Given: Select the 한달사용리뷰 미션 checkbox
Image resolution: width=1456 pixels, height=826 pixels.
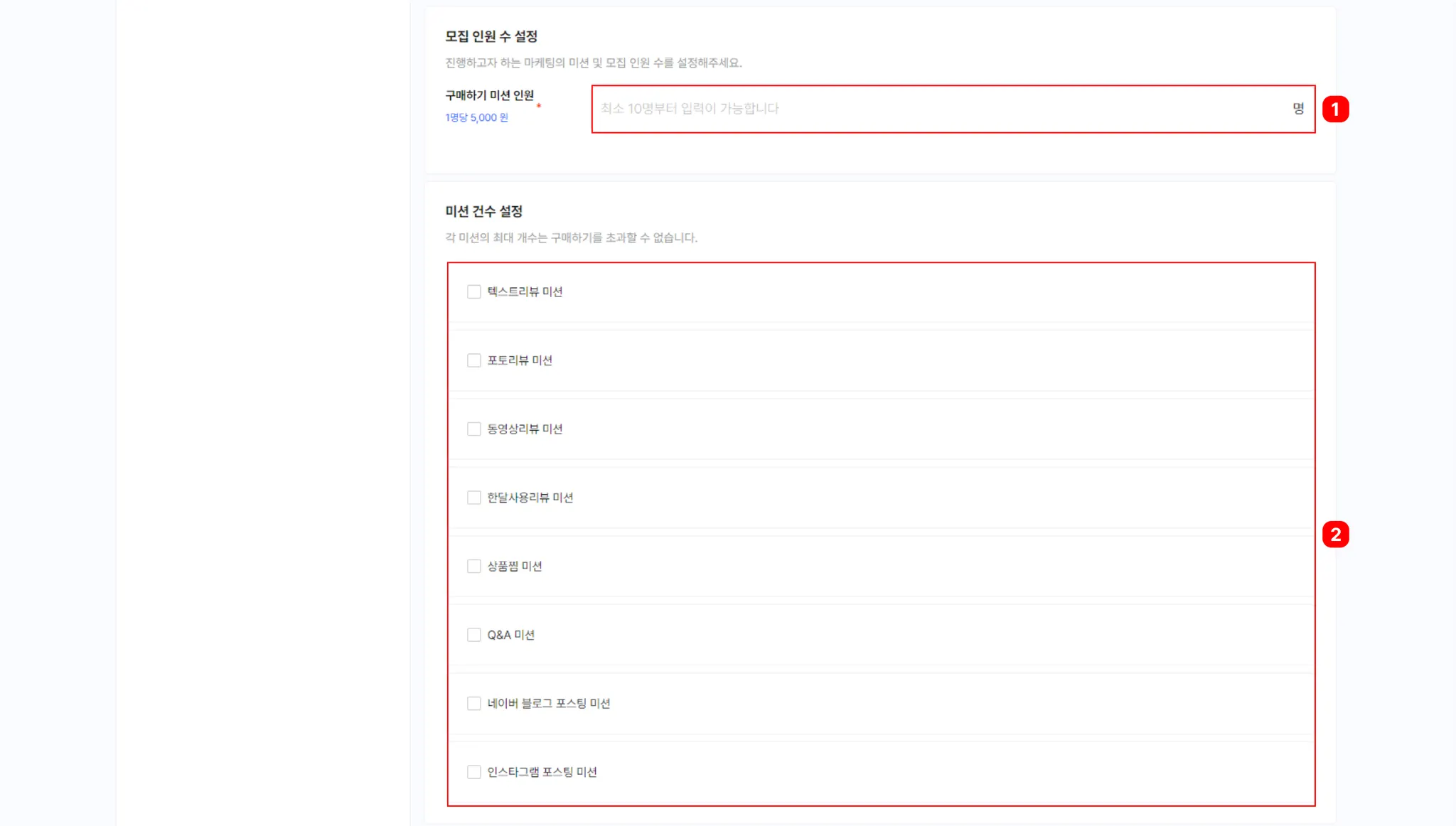Looking at the screenshot, I should coord(473,498).
